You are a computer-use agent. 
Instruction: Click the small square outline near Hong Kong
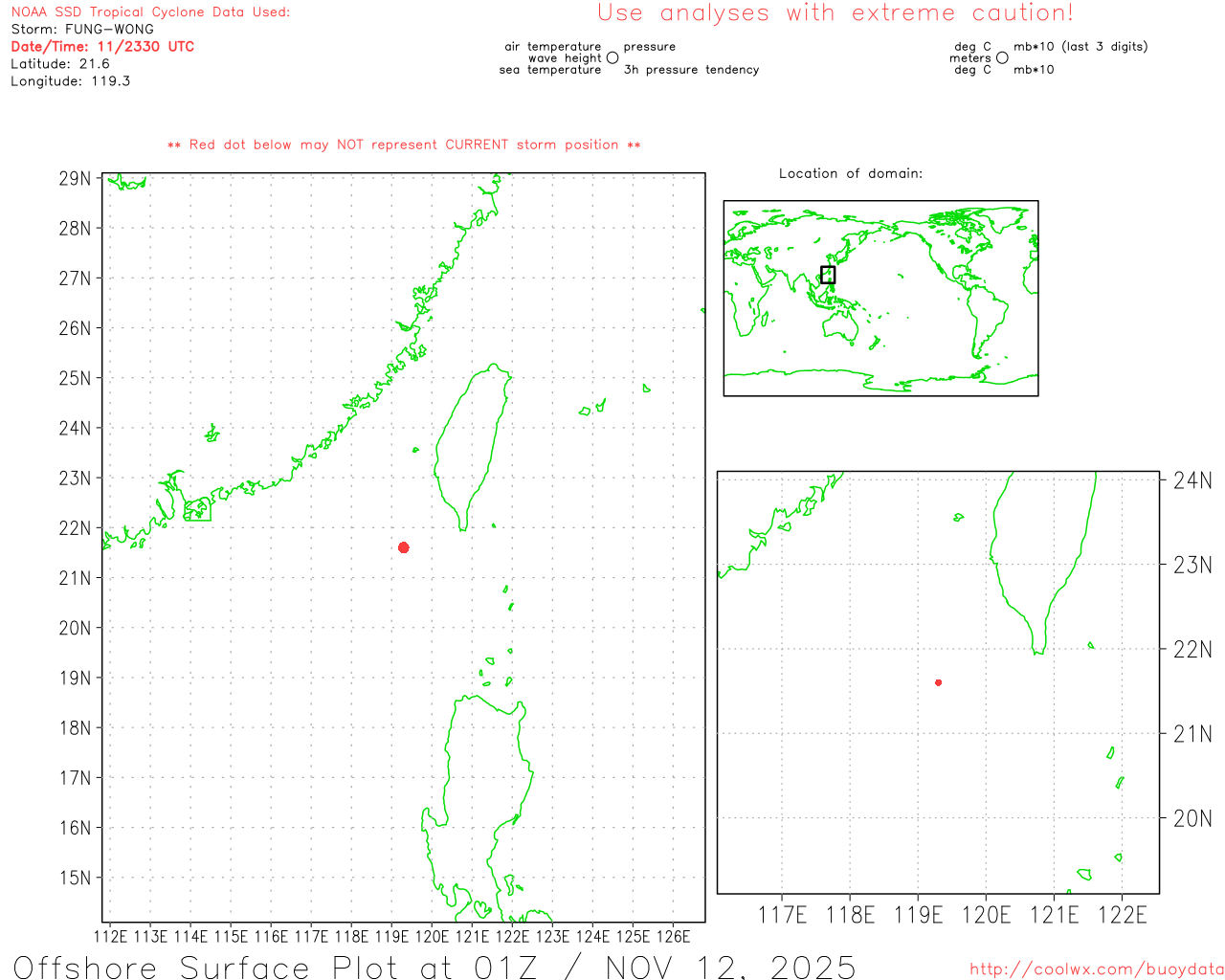(x=197, y=509)
